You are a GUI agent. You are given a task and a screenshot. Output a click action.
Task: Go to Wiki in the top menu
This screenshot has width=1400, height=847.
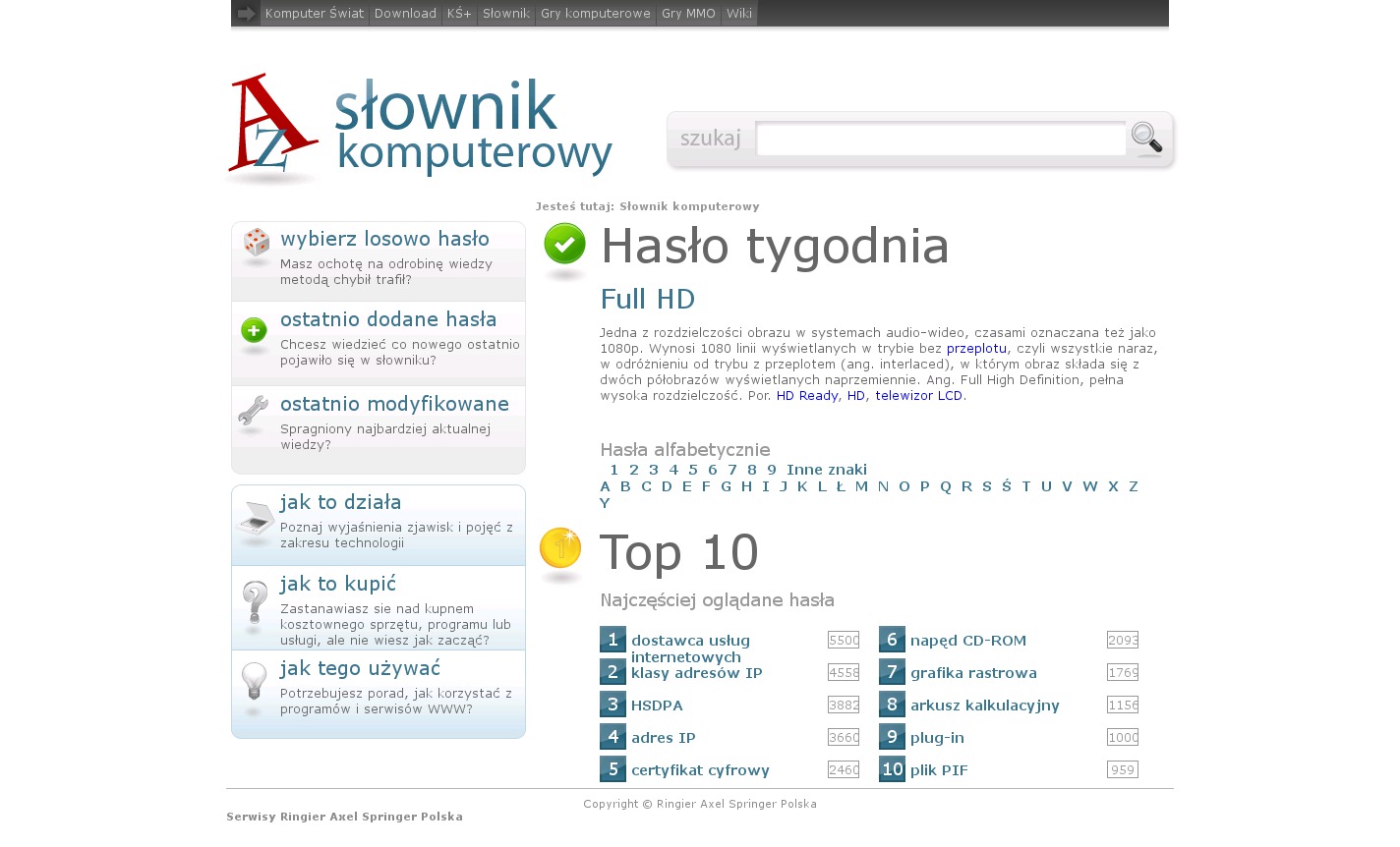tap(738, 14)
